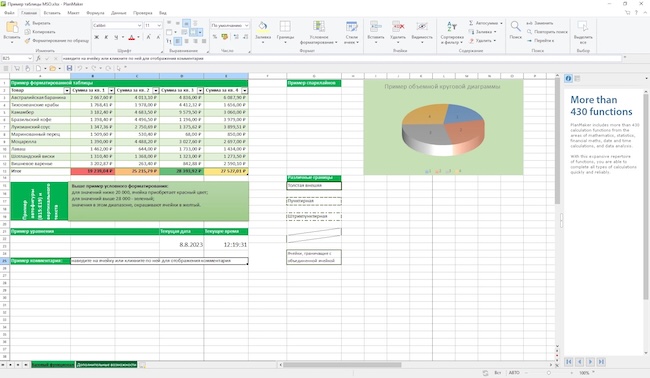Screen dimensions: 650x378
Task: Open Conditional Formatting (Условное форматирование)
Action: [319, 32]
